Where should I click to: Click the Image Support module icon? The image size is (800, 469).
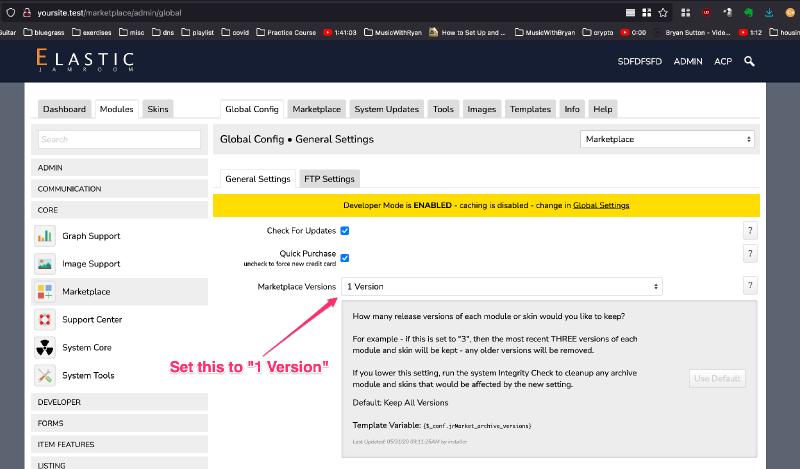(45, 264)
